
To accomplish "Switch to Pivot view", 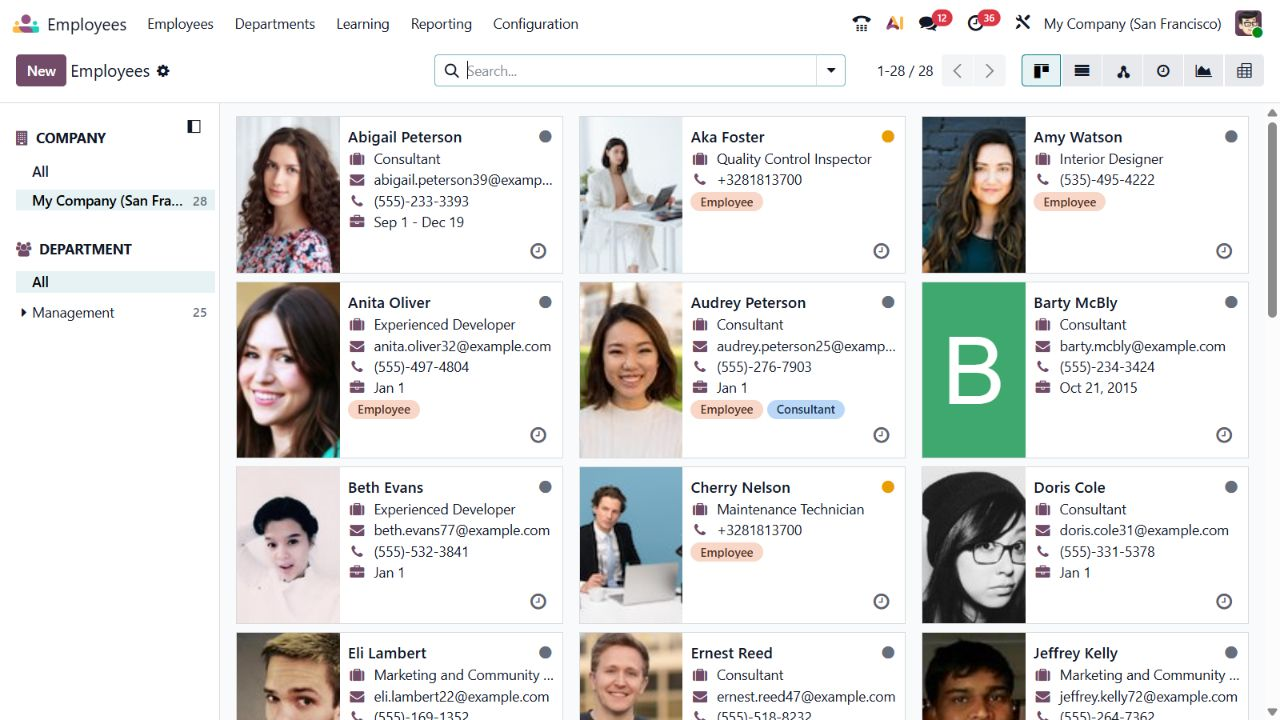I will click(1244, 71).
